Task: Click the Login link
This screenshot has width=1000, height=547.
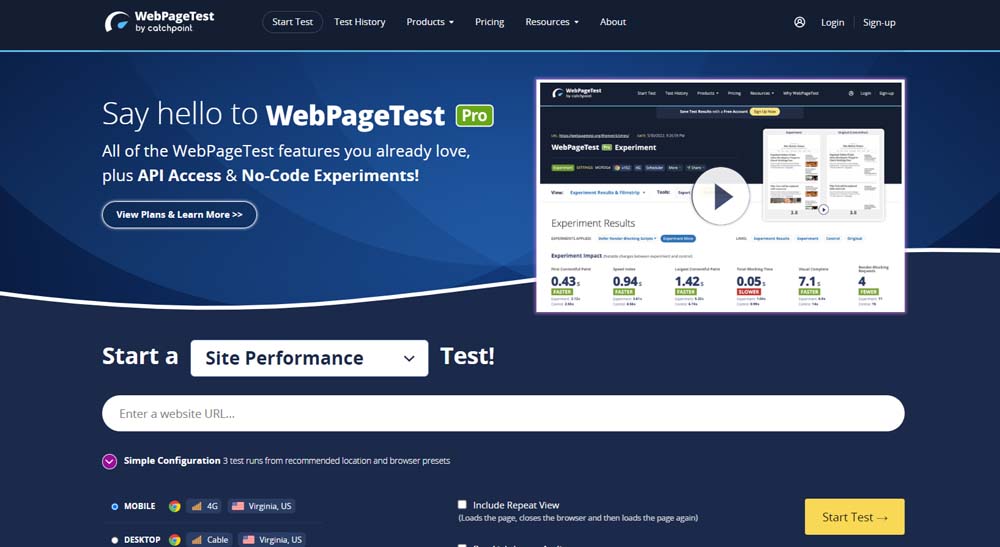Action: 832,22
